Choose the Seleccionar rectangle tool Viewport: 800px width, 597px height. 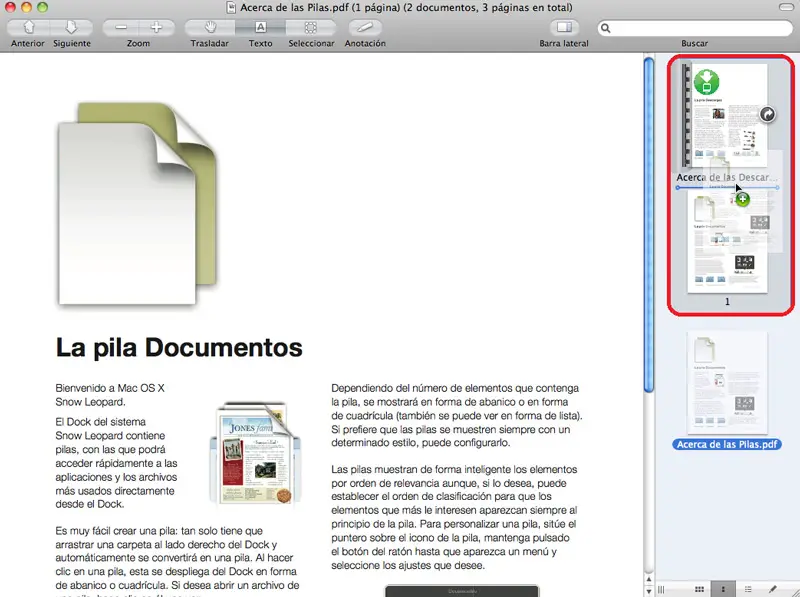tap(311, 27)
